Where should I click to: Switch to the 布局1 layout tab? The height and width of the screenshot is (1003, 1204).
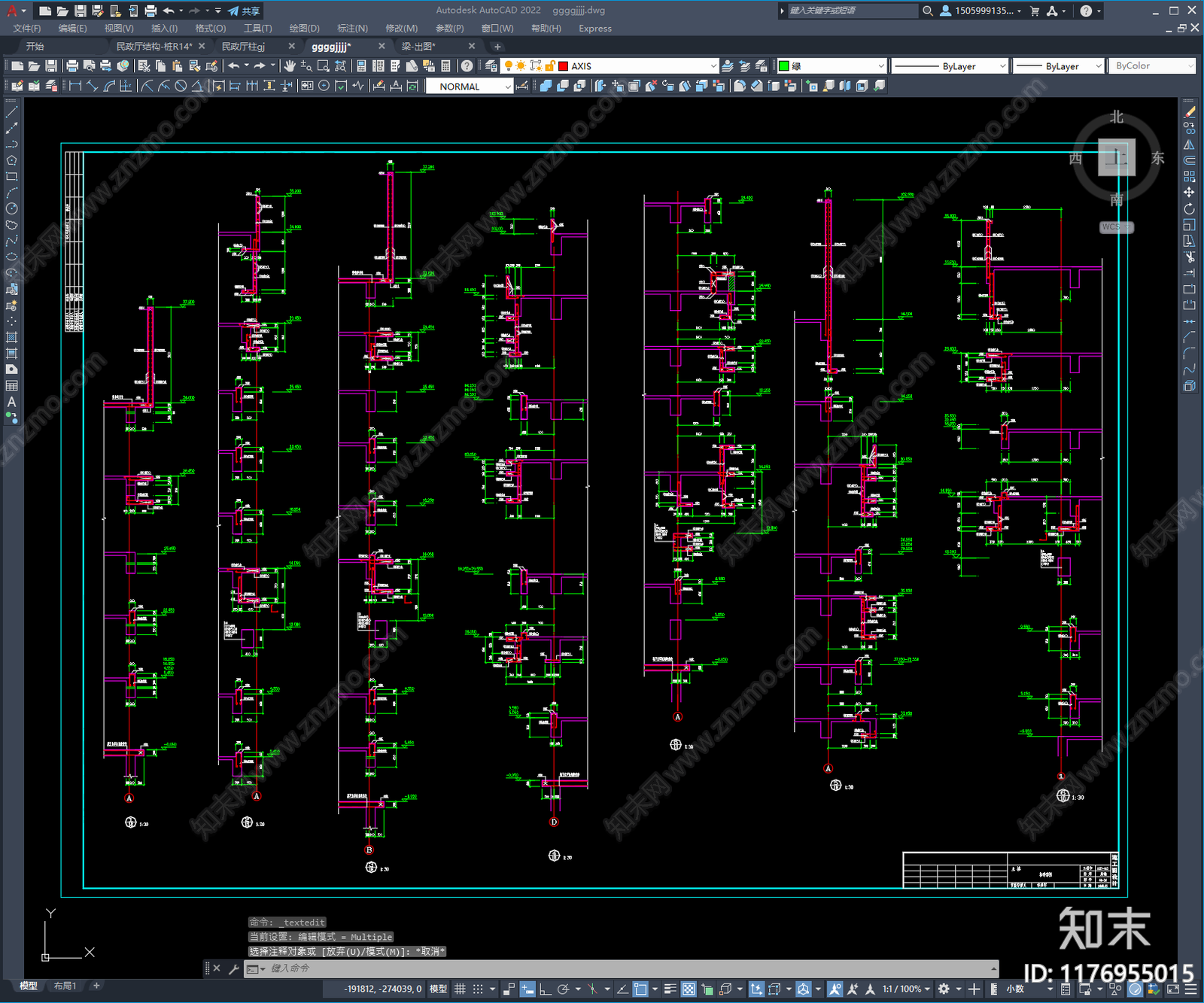tap(65, 986)
